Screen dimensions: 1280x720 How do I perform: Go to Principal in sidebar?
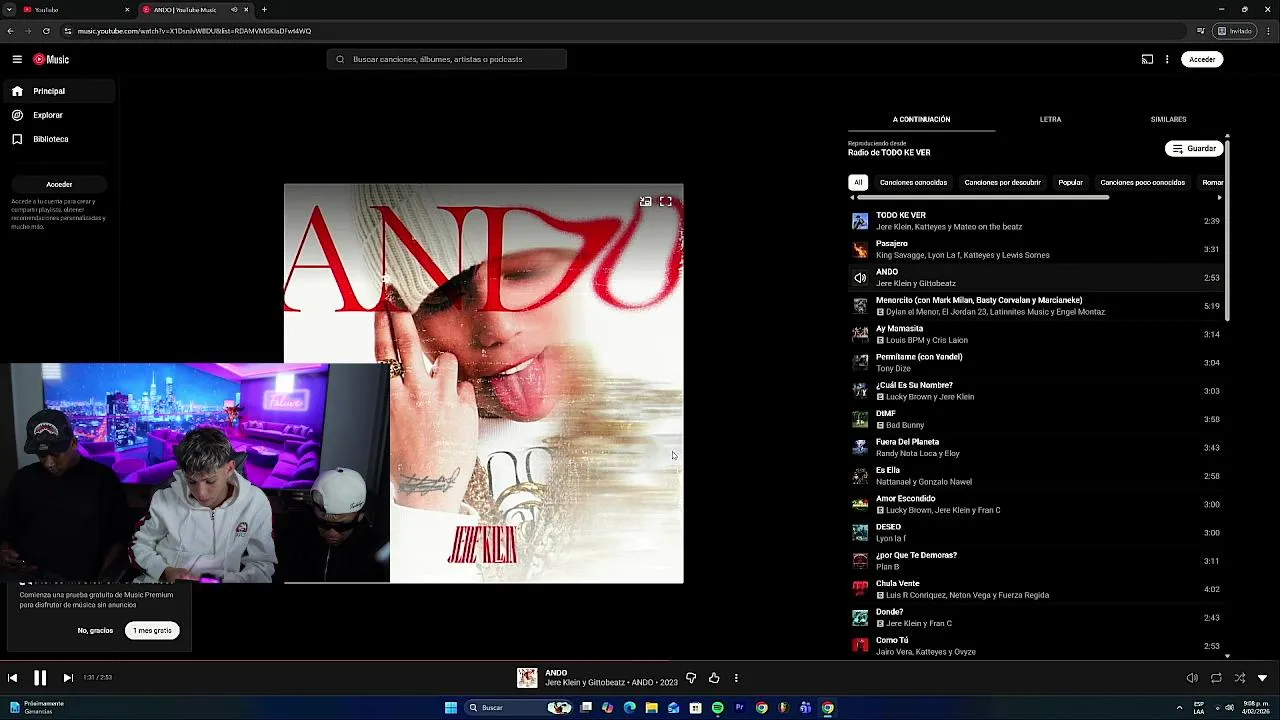tap(59, 91)
